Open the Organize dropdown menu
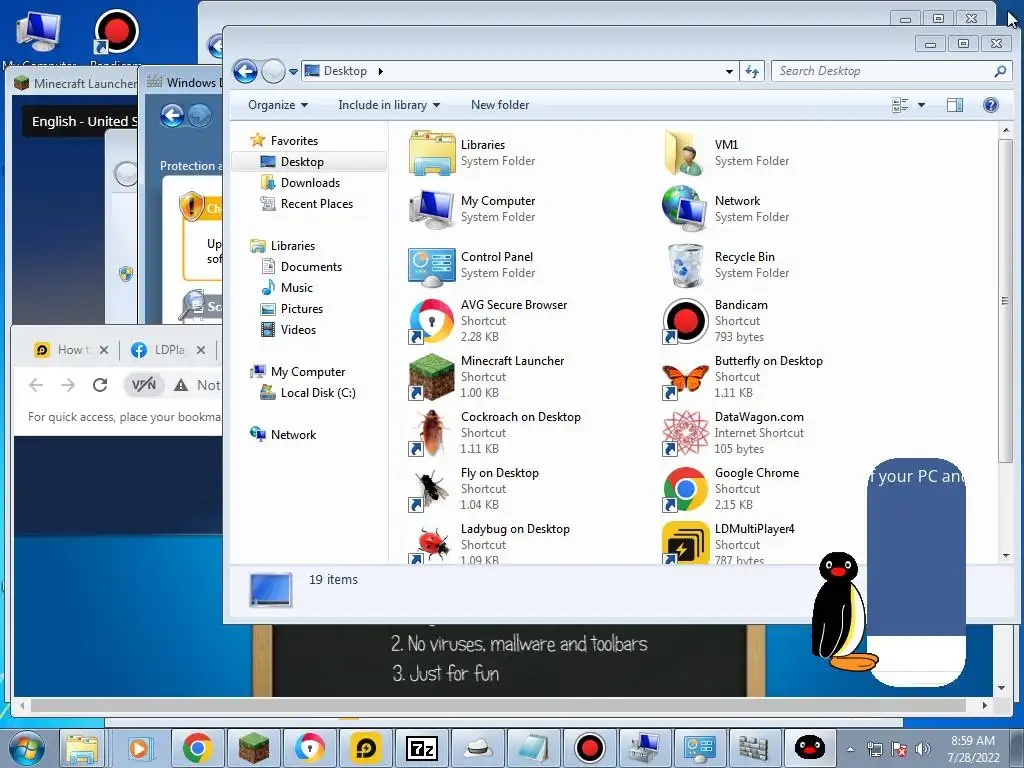 pos(278,104)
